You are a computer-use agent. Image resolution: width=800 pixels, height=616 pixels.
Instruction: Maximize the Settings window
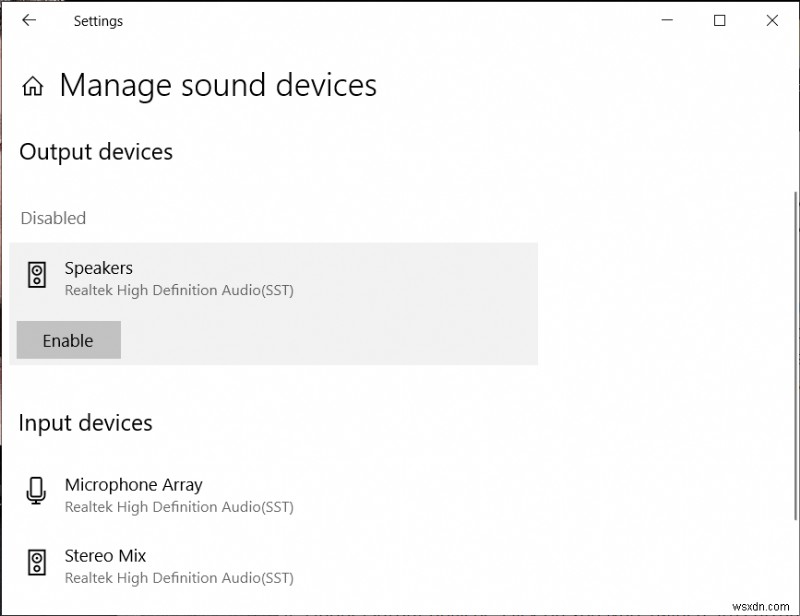[719, 21]
